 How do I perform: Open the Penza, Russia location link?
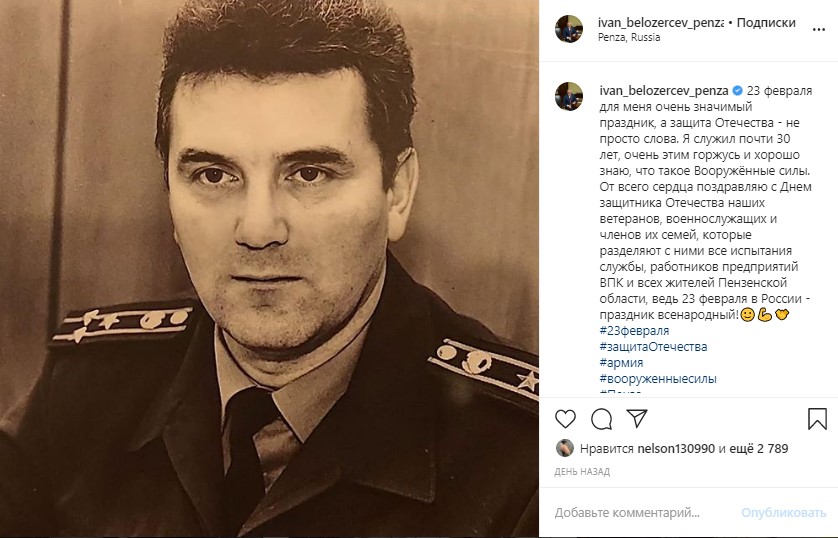pyautogui.click(x=629, y=37)
